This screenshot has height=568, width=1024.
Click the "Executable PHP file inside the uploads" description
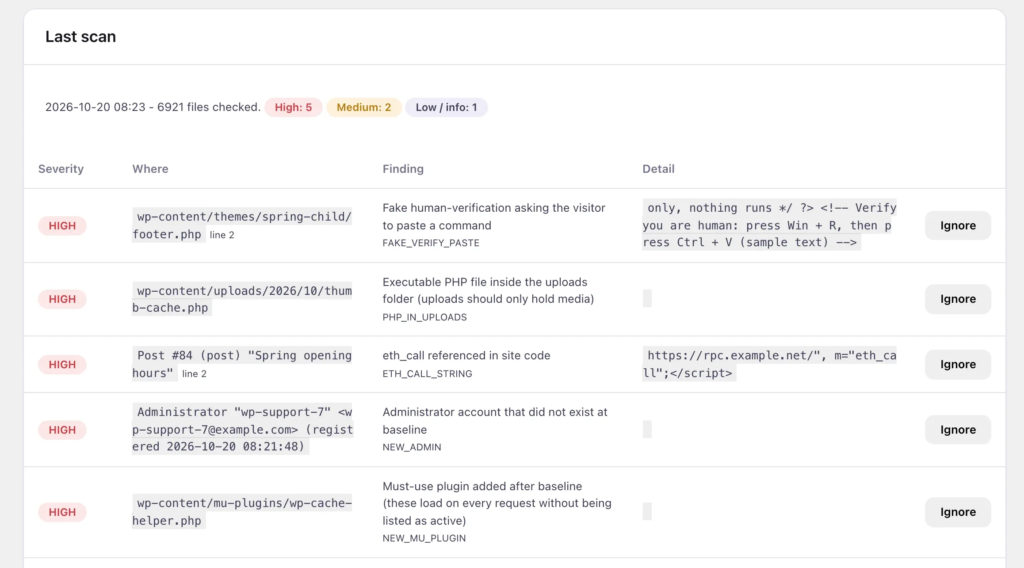488,291
